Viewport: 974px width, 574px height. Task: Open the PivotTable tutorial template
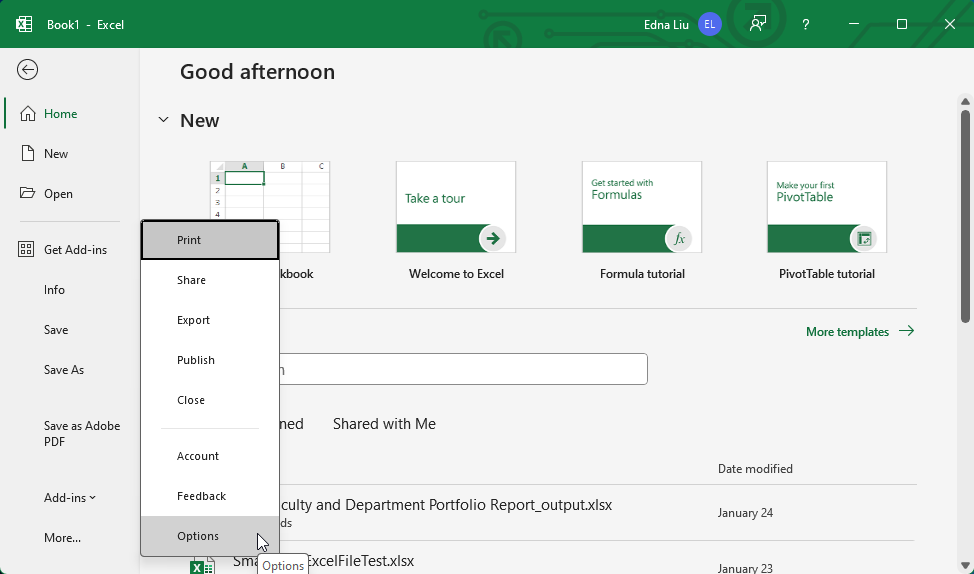click(x=826, y=207)
